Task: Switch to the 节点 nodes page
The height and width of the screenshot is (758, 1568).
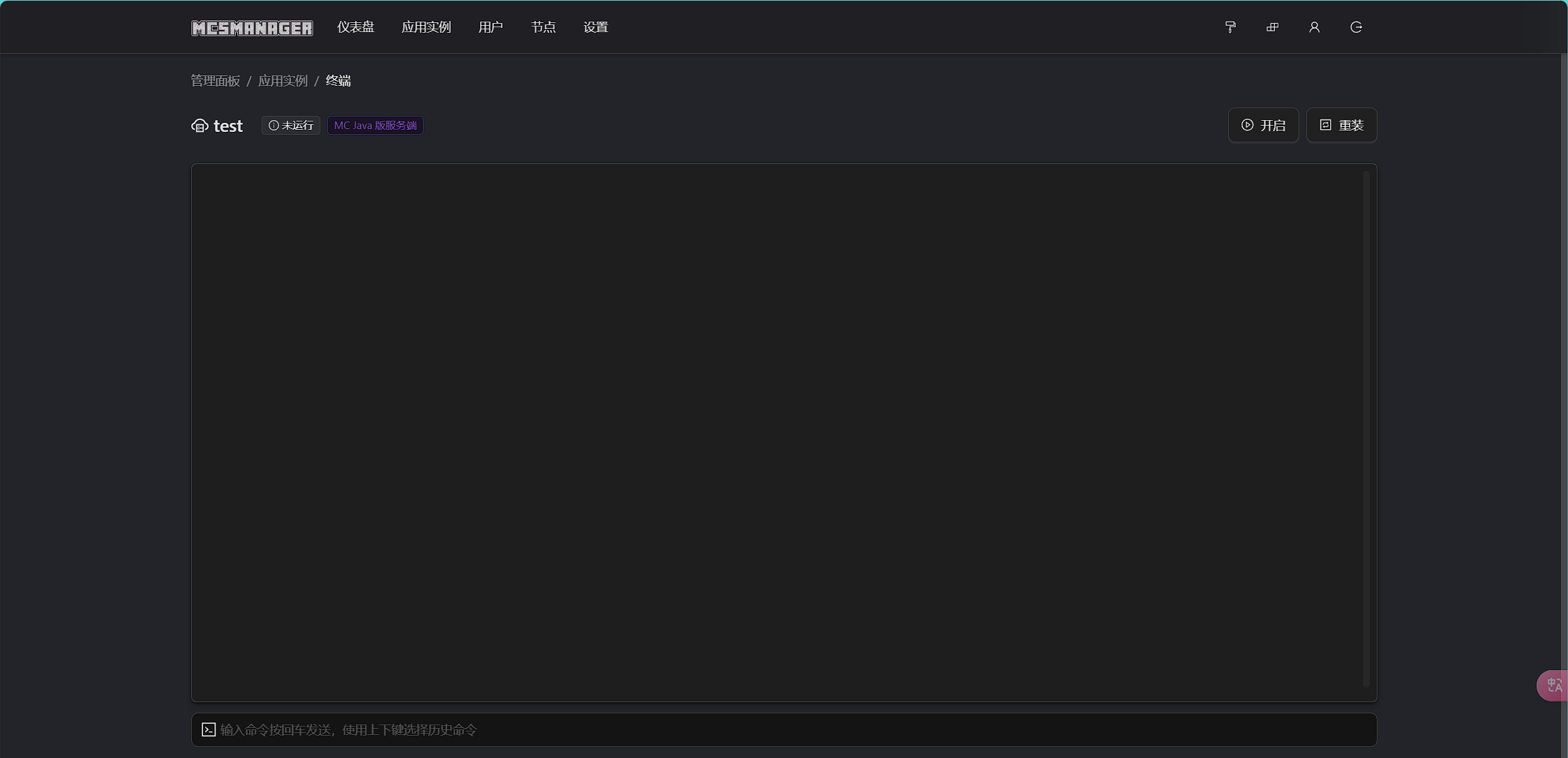Action: pos(543,27)
